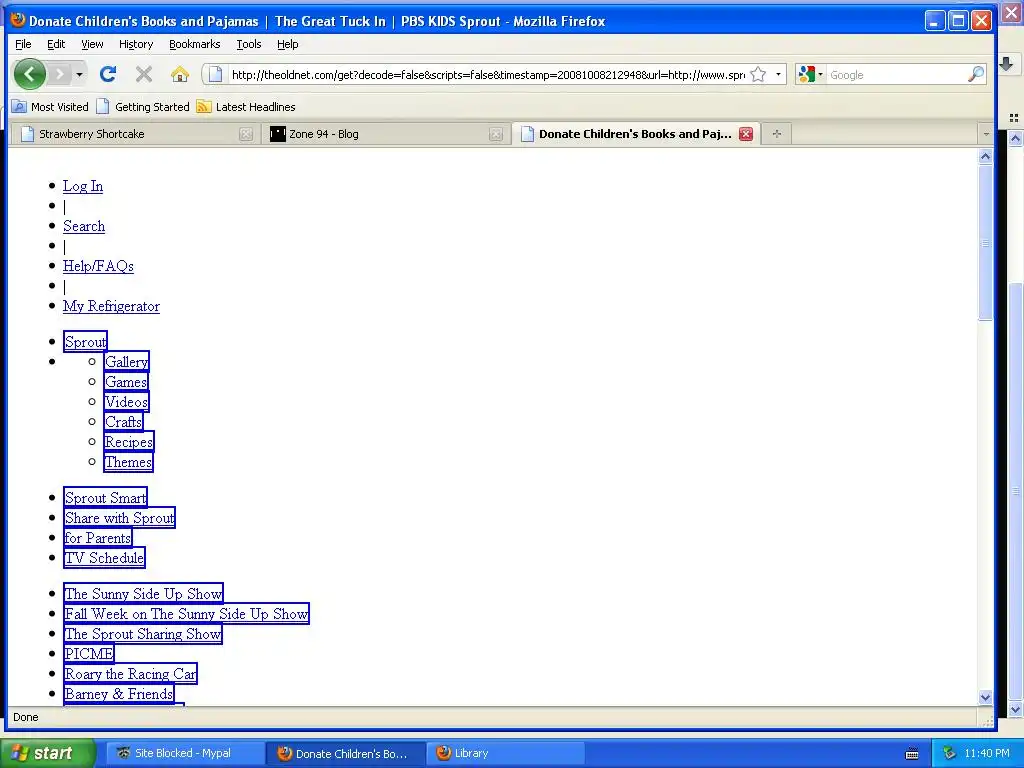Viewport: 1024px width, 768px height.
Task: Open the Crafts link
Action: tap(123, 422)
